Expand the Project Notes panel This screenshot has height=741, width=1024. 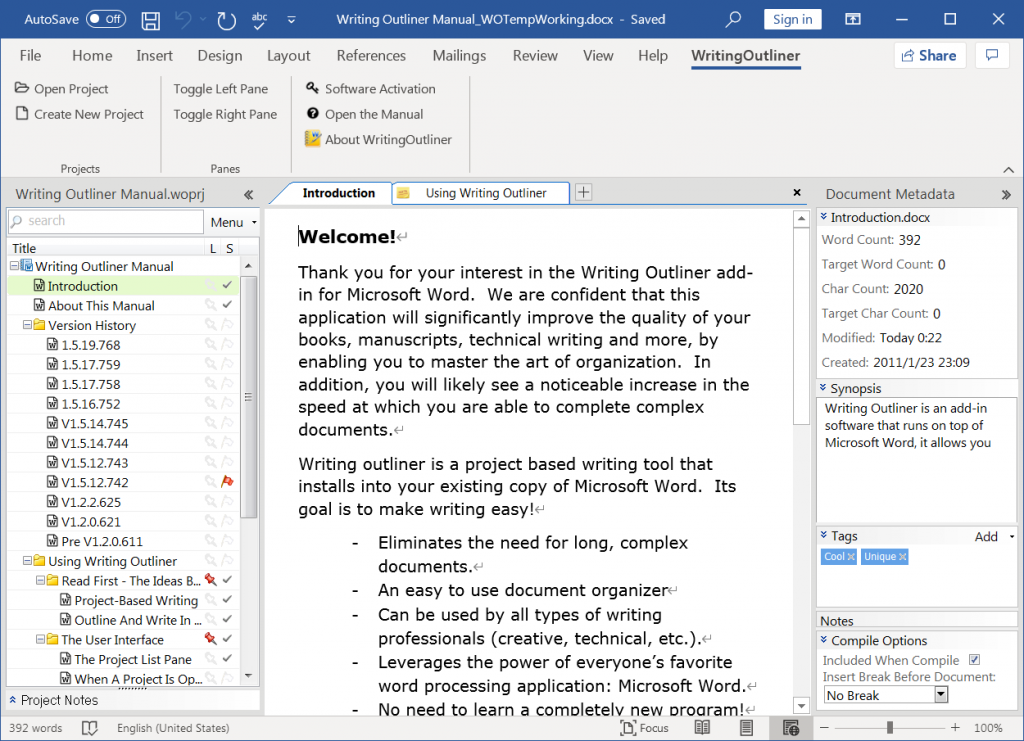coord(12,699)
